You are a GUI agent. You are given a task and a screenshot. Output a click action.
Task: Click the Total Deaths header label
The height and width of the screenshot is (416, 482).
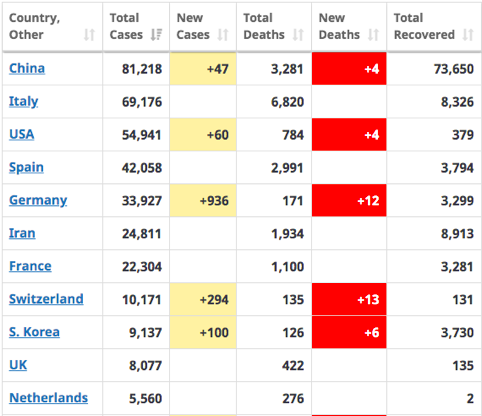[x=264, y=26]
